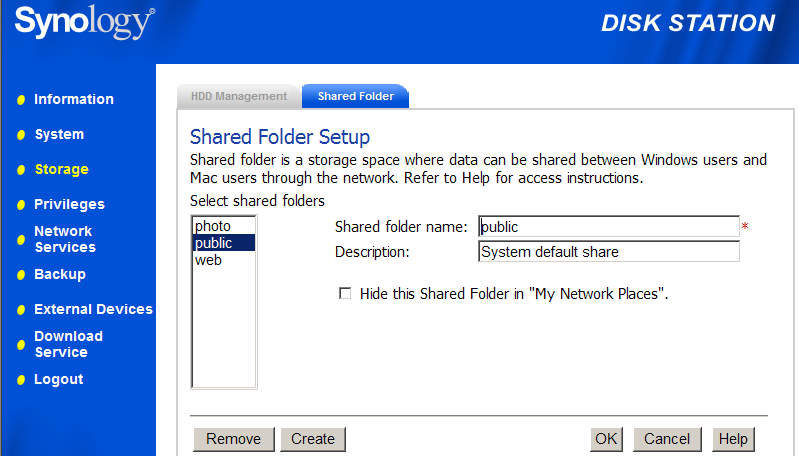Screen dimensions: 799x456
Task: Select the web shared folder
Action: tap(209, 260)
